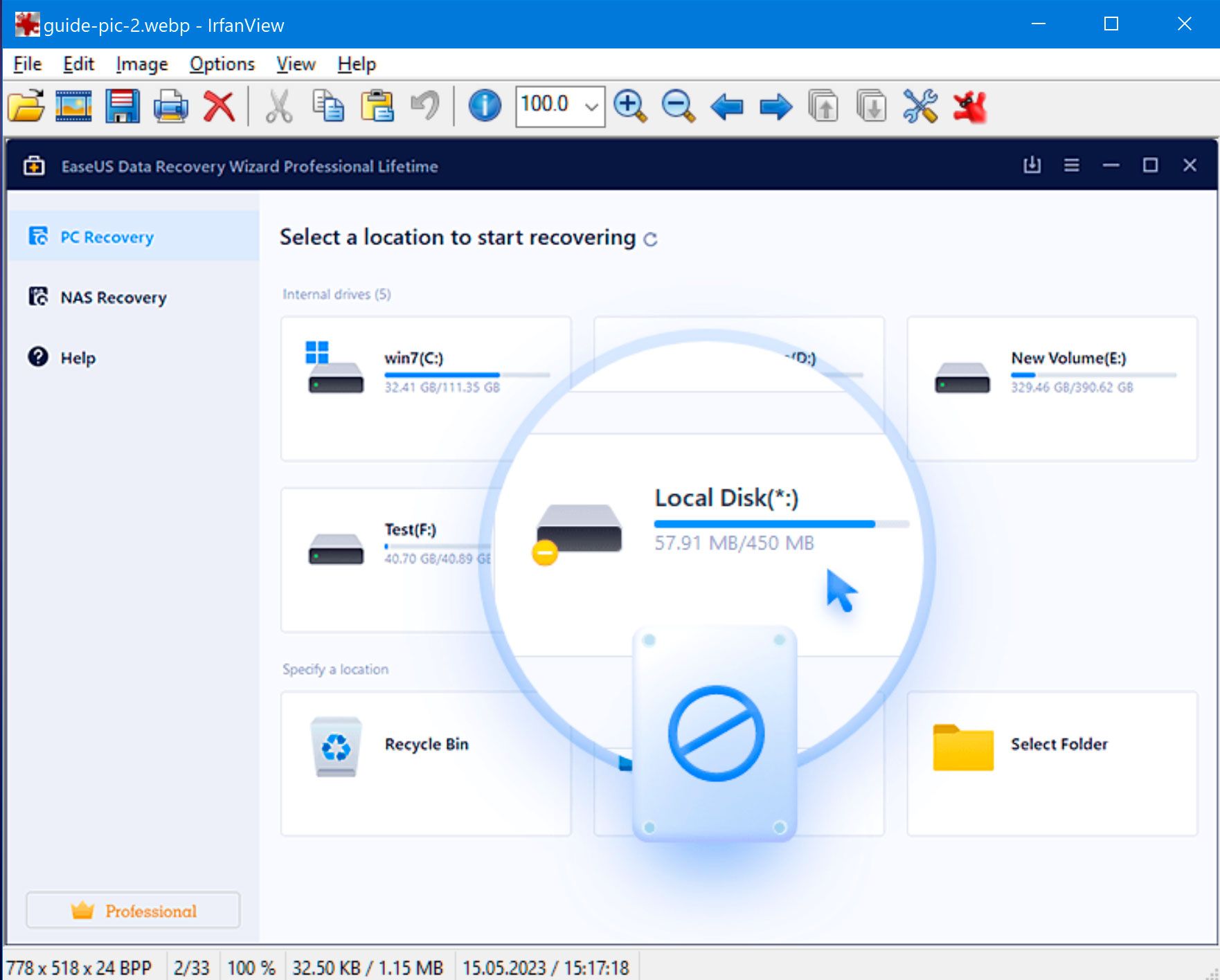This screenshot has width=1220, height=980.
Task: Click the 778 x 518 x 24 BPP status
Action: pyautogui.click(x=79, y=967)
